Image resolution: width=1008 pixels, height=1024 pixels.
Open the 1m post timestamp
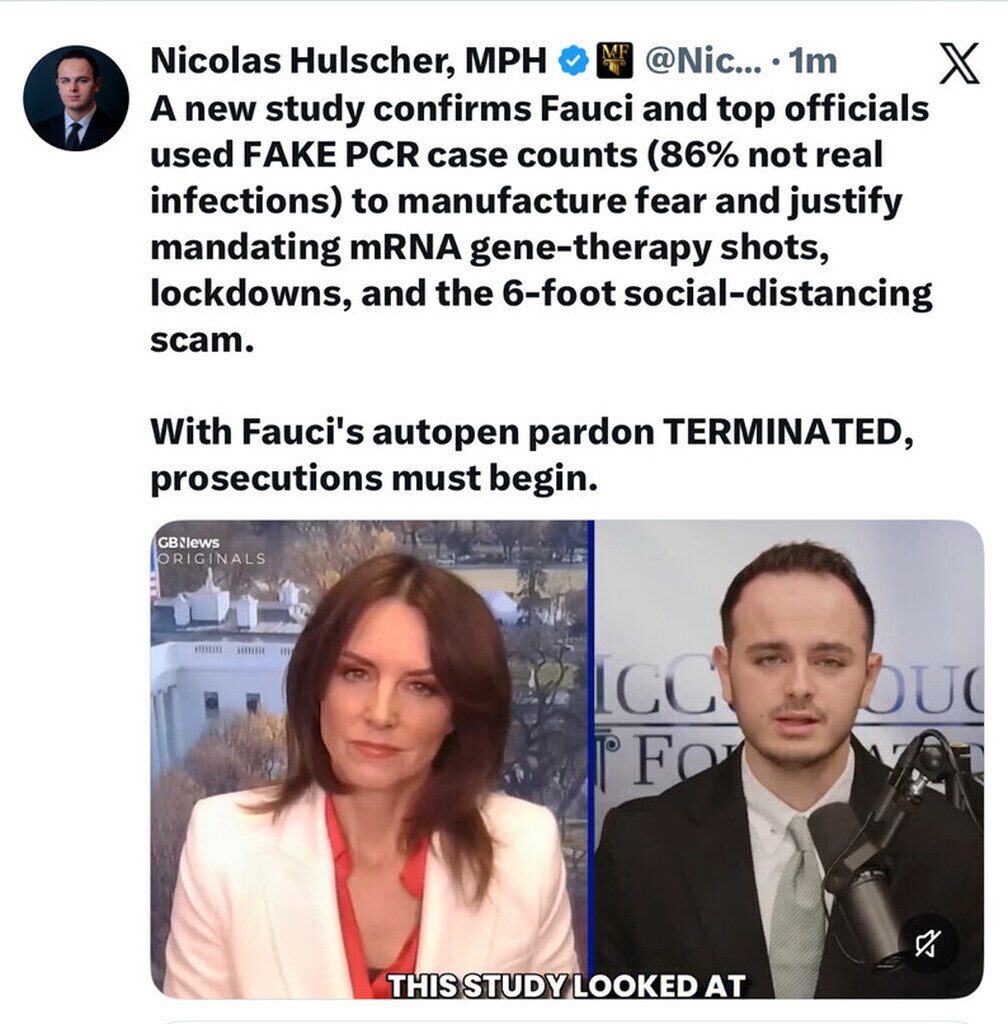(x=812, y=61)
